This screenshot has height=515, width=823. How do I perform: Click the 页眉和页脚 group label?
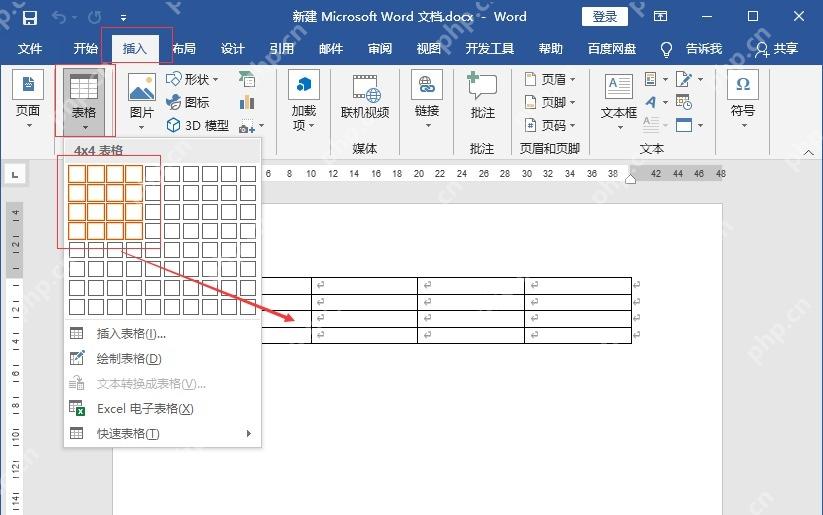(x=550, y=149)
